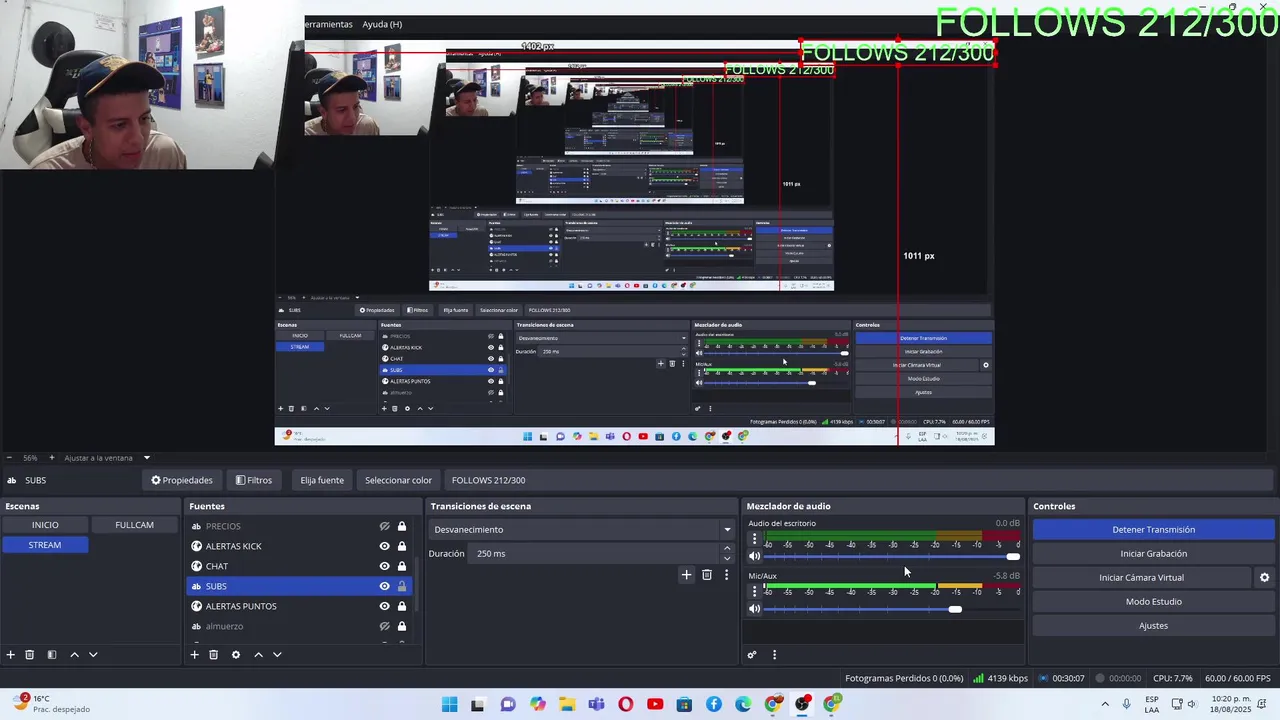Open Copilot icon in taskbar
Viewport: 1280px width, 720px height.
(x=538, y=705)
